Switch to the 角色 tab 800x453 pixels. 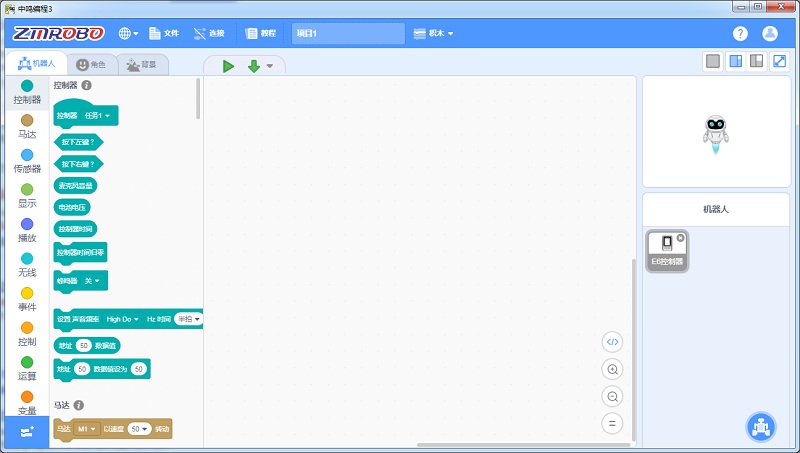[x=91, y=64]
